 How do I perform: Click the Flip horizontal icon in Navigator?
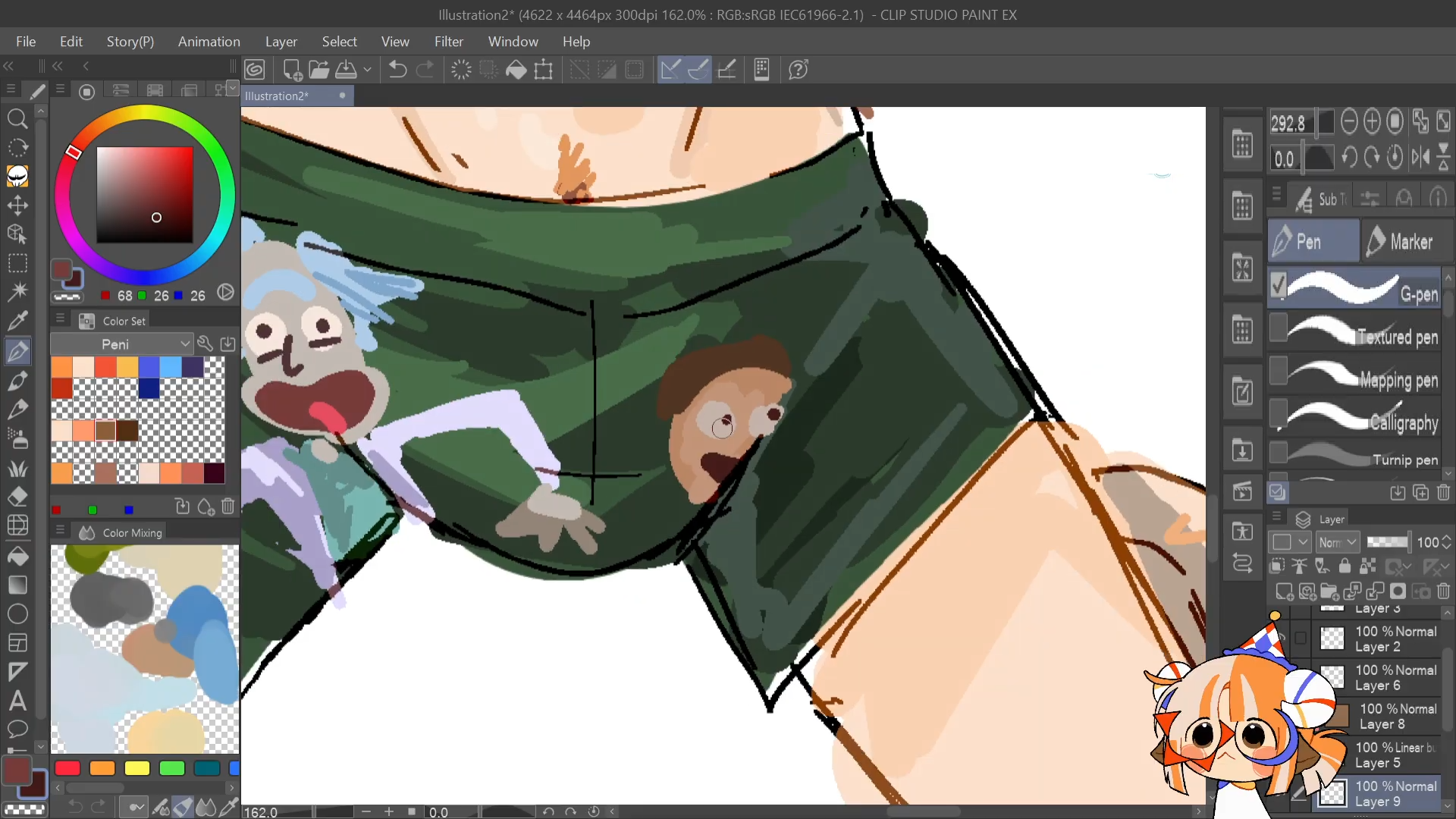(x=1420, y=158)
